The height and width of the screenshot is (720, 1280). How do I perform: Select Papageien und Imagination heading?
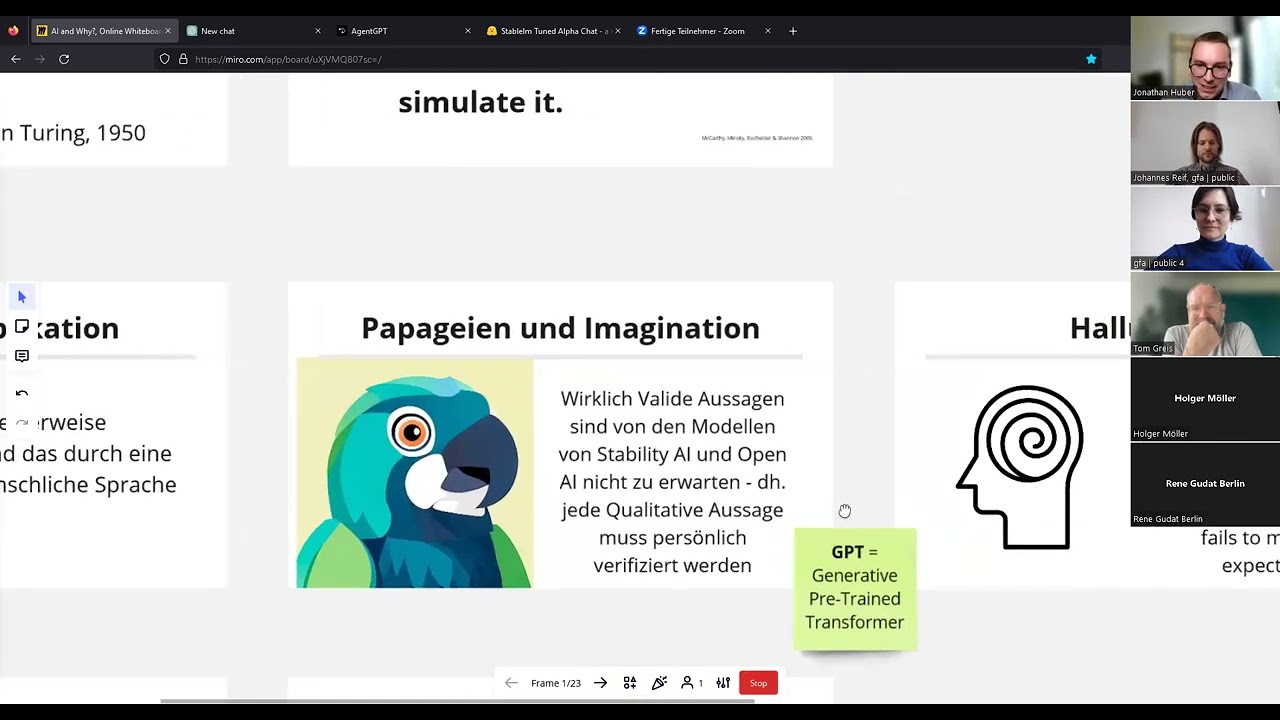pyautogui.click(x=560, y=328)
